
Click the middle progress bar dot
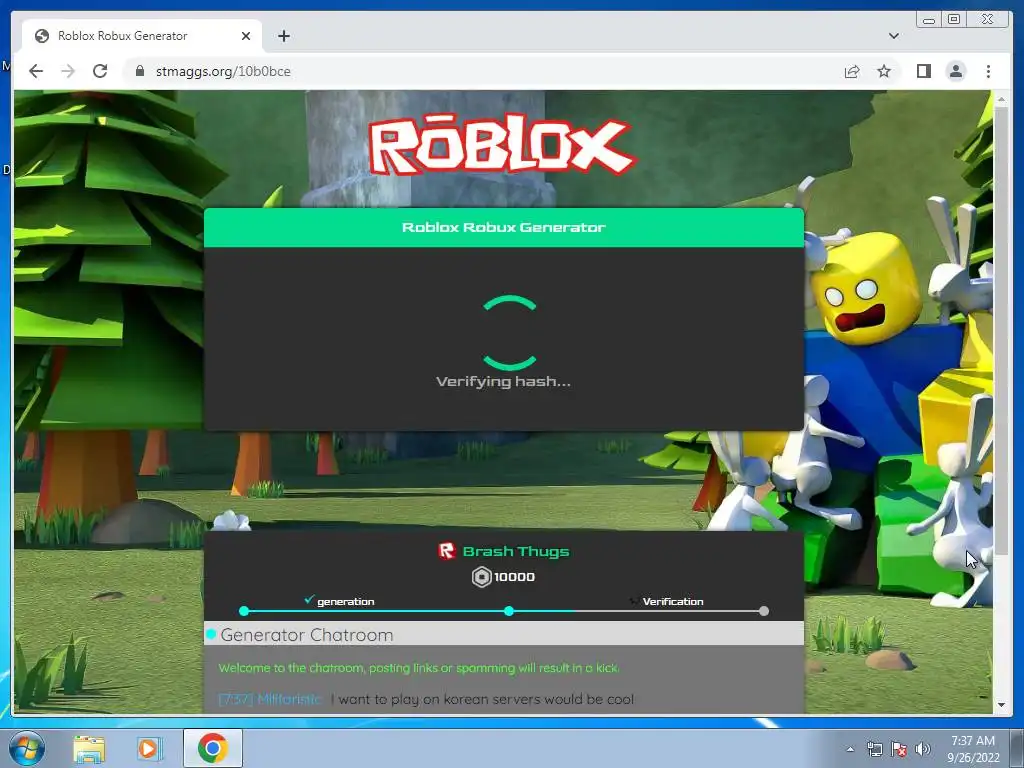[509, 611]
